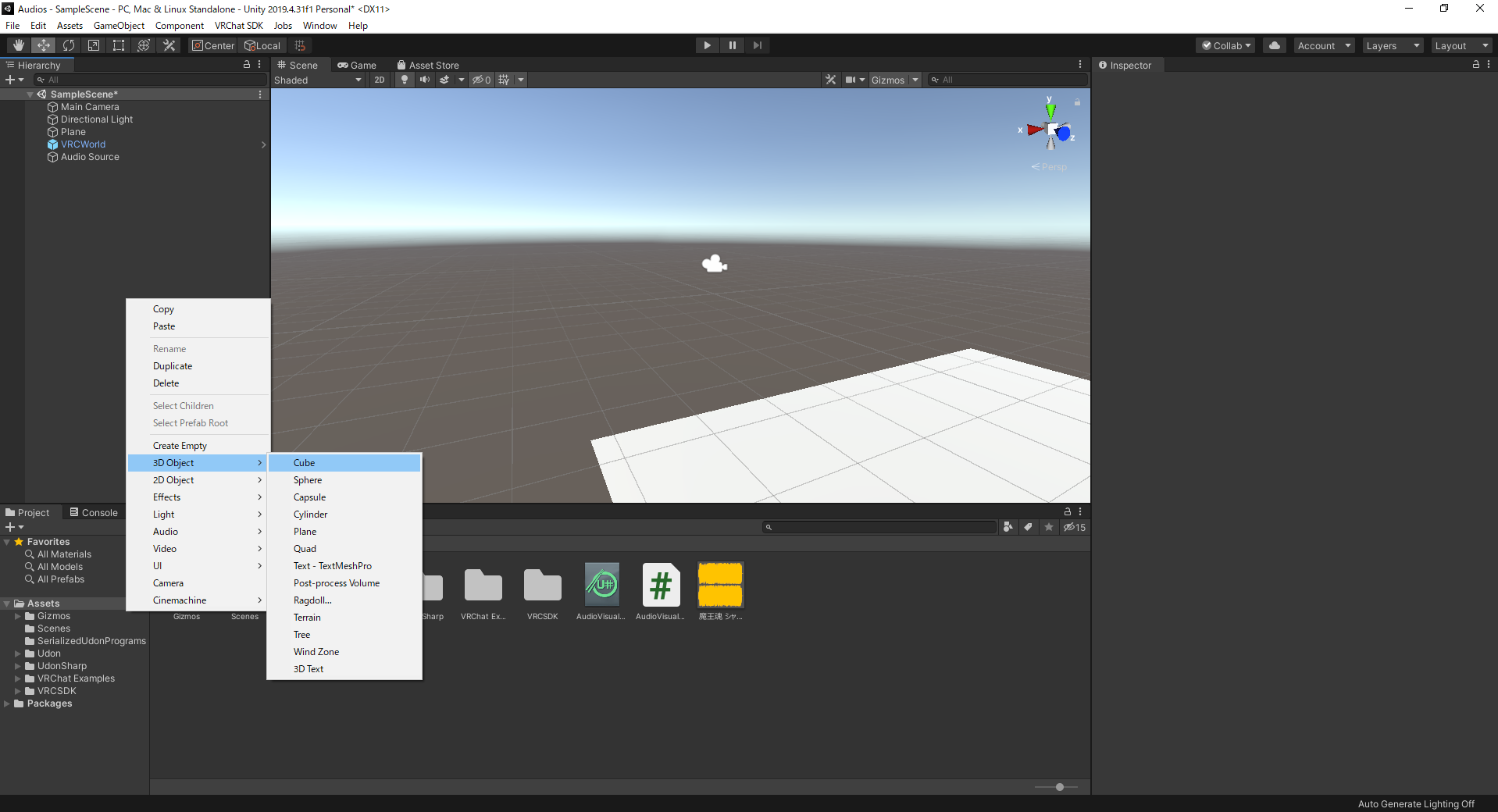
Task: Focus the Project search field
Action: pos(879,527)
